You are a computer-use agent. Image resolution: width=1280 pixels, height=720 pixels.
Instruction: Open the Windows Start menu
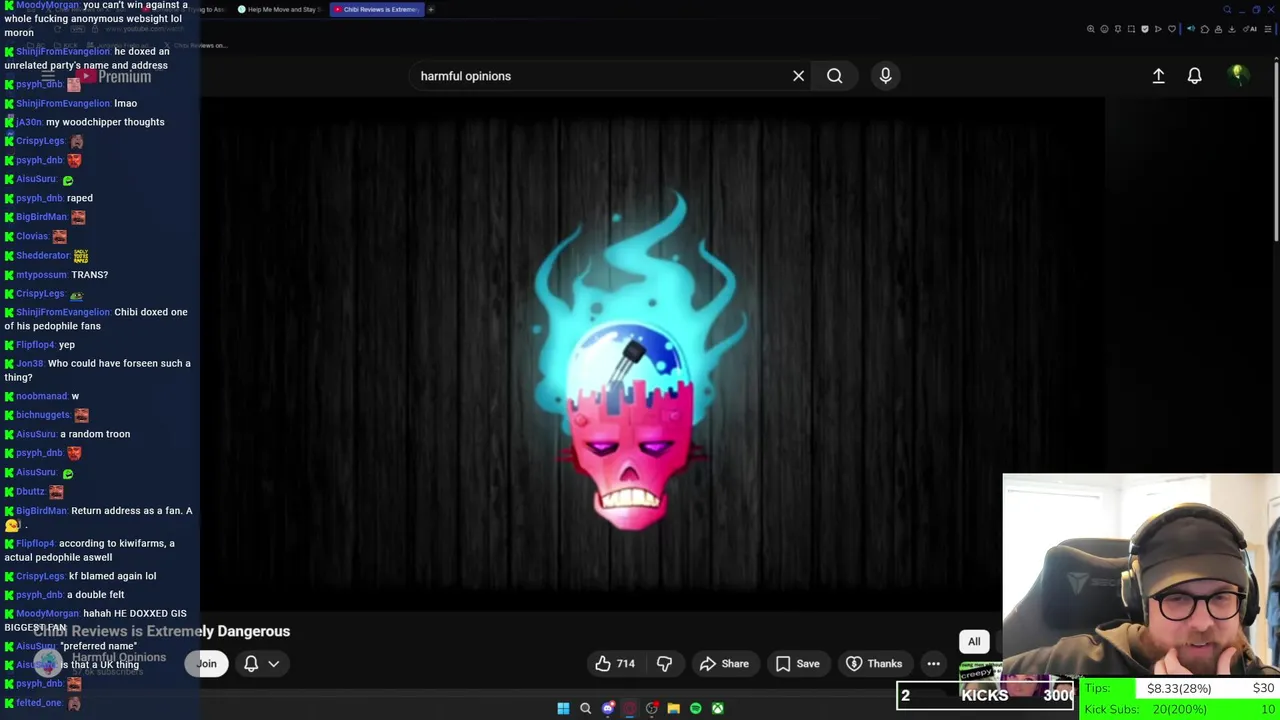tap(563, 709)
